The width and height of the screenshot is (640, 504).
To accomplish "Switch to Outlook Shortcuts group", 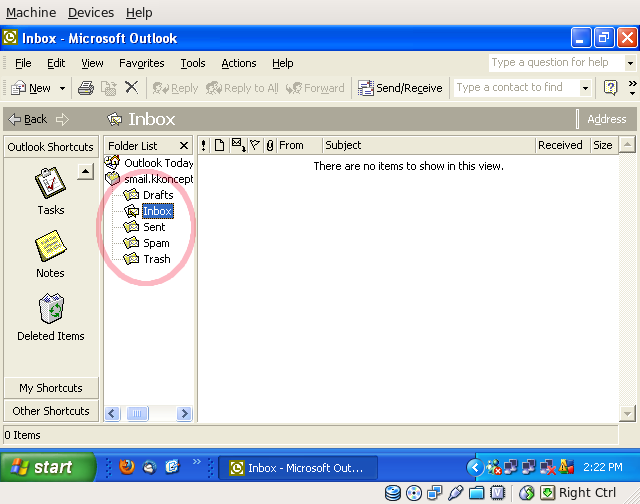I will tap(51, 147).
